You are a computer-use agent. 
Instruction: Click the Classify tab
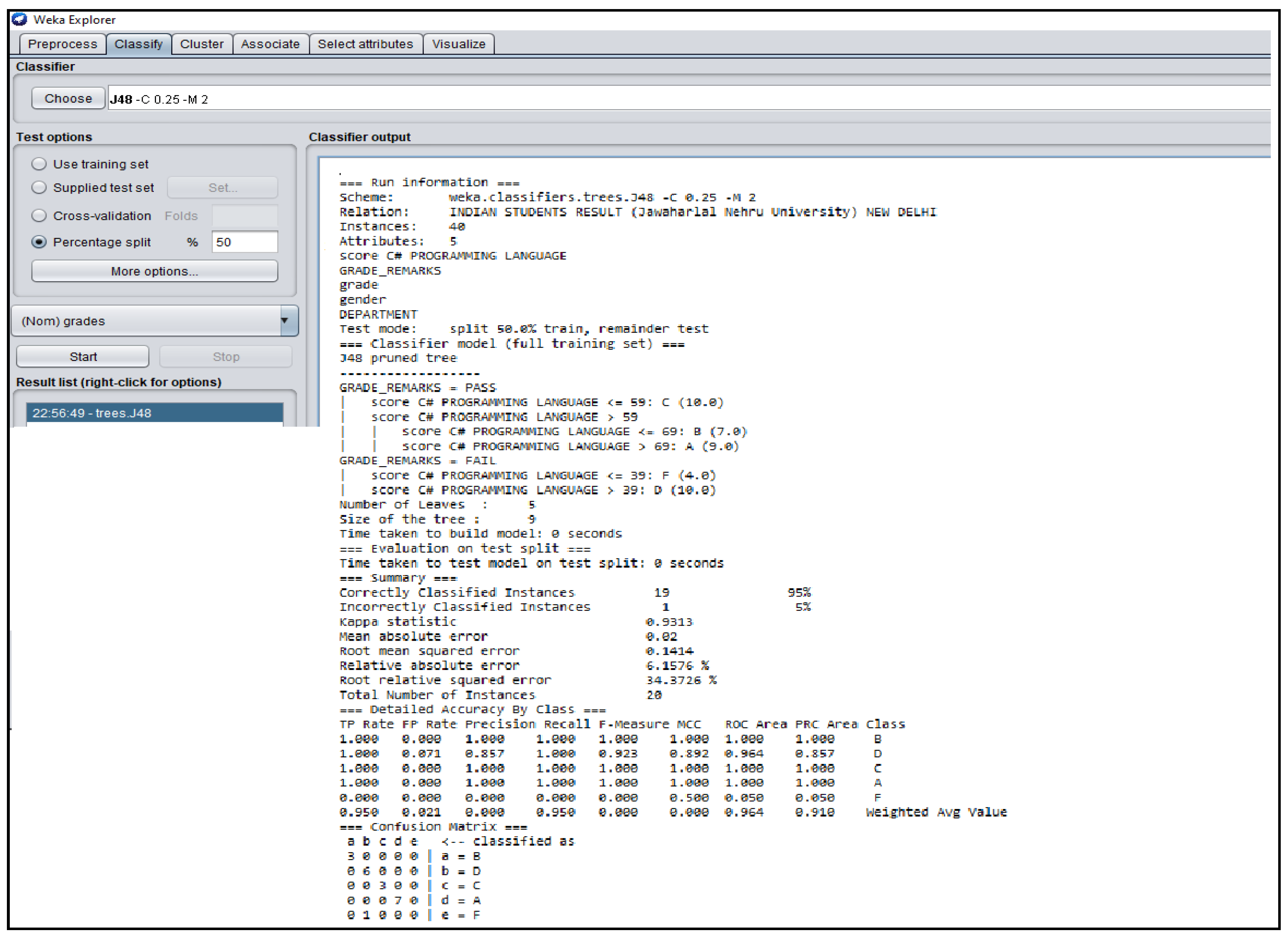coord(139,44)
